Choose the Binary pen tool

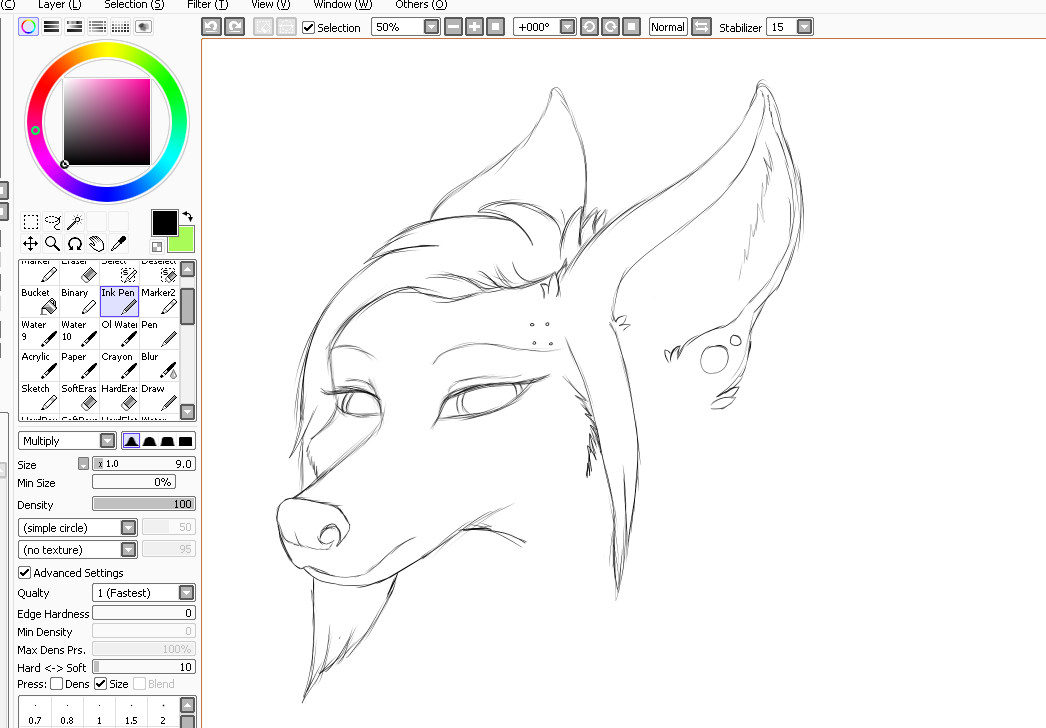[x=79, y=302]
